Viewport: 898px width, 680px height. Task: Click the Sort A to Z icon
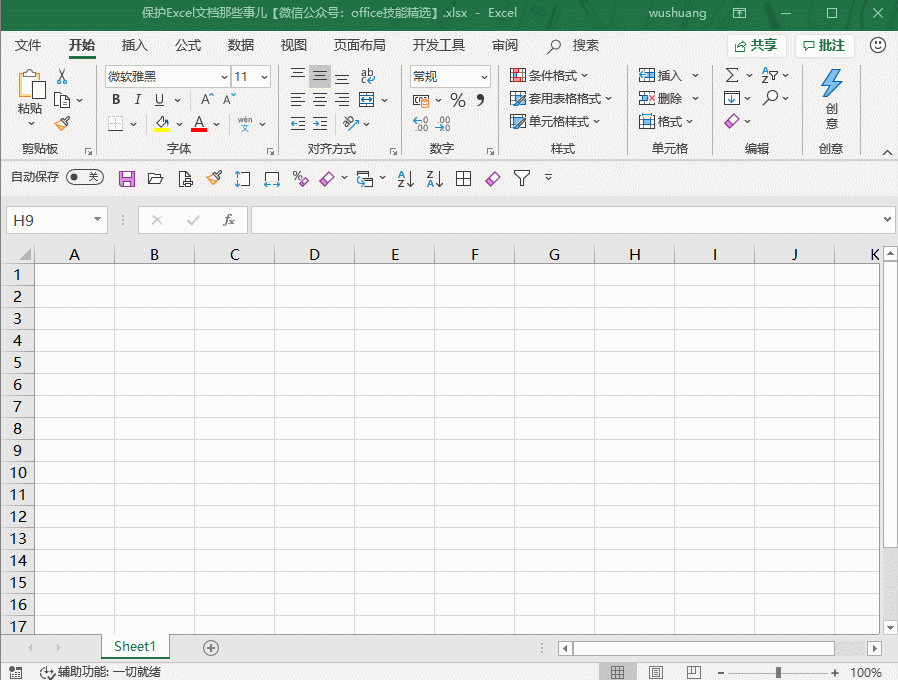pos(406,178)
